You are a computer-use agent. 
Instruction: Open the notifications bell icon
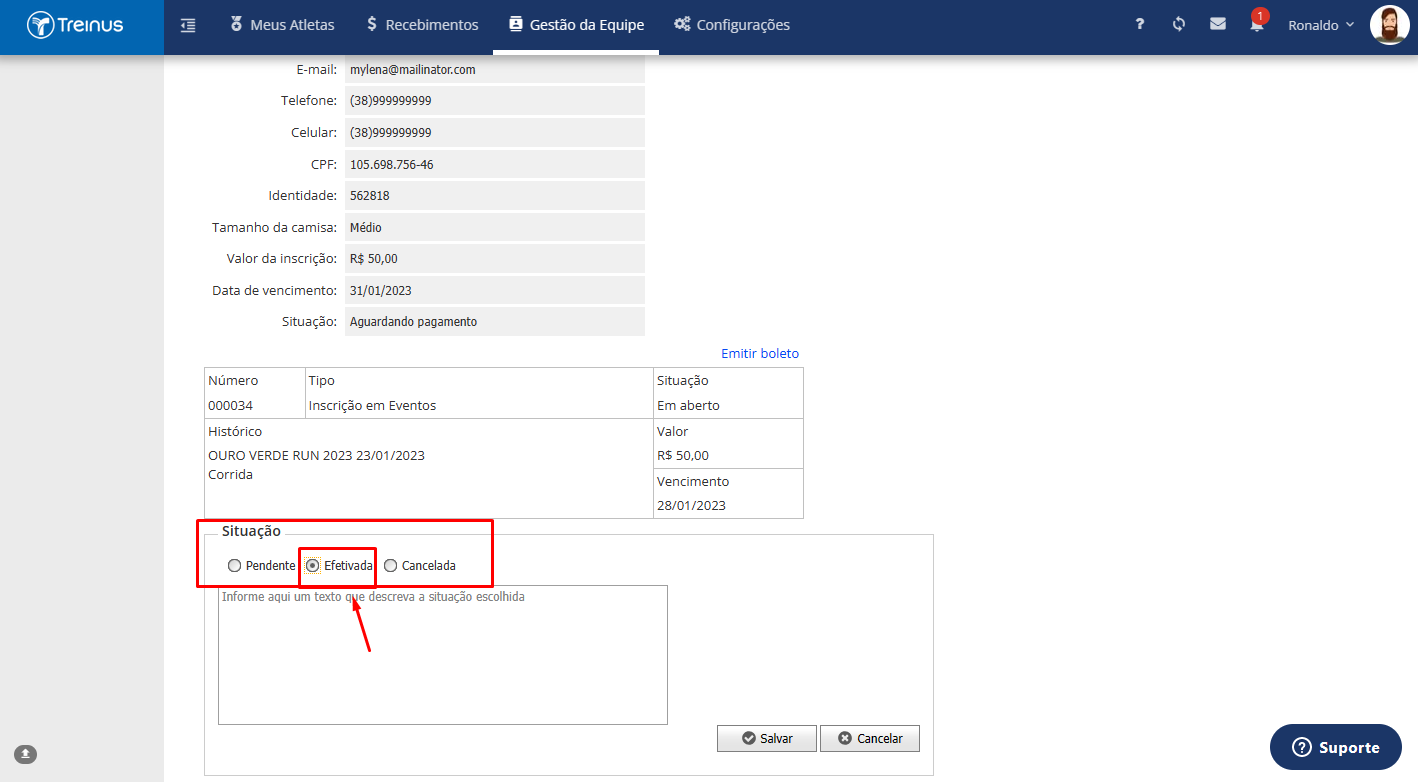point(1257,24)
